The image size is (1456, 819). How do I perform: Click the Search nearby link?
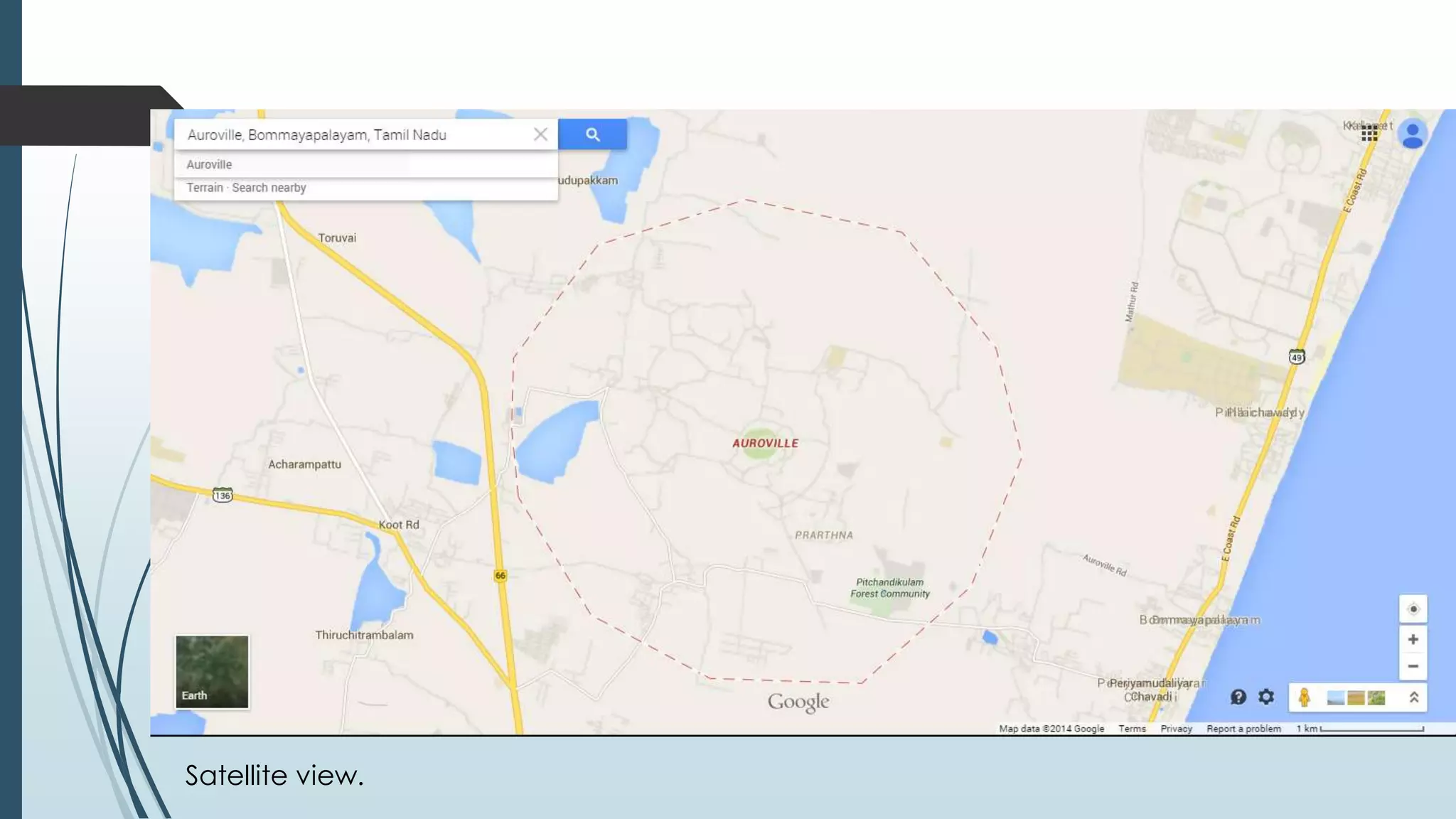tap(269, 188)
